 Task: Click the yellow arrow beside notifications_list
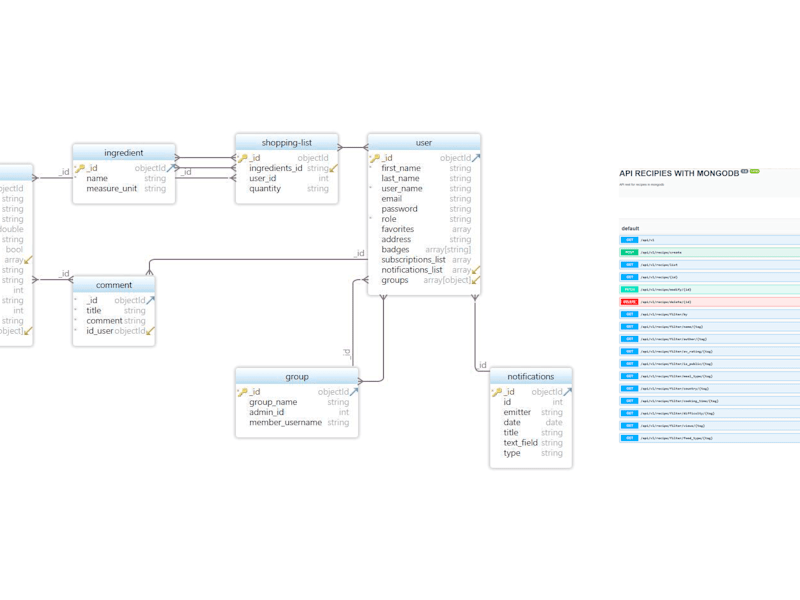tap(476, 270)
